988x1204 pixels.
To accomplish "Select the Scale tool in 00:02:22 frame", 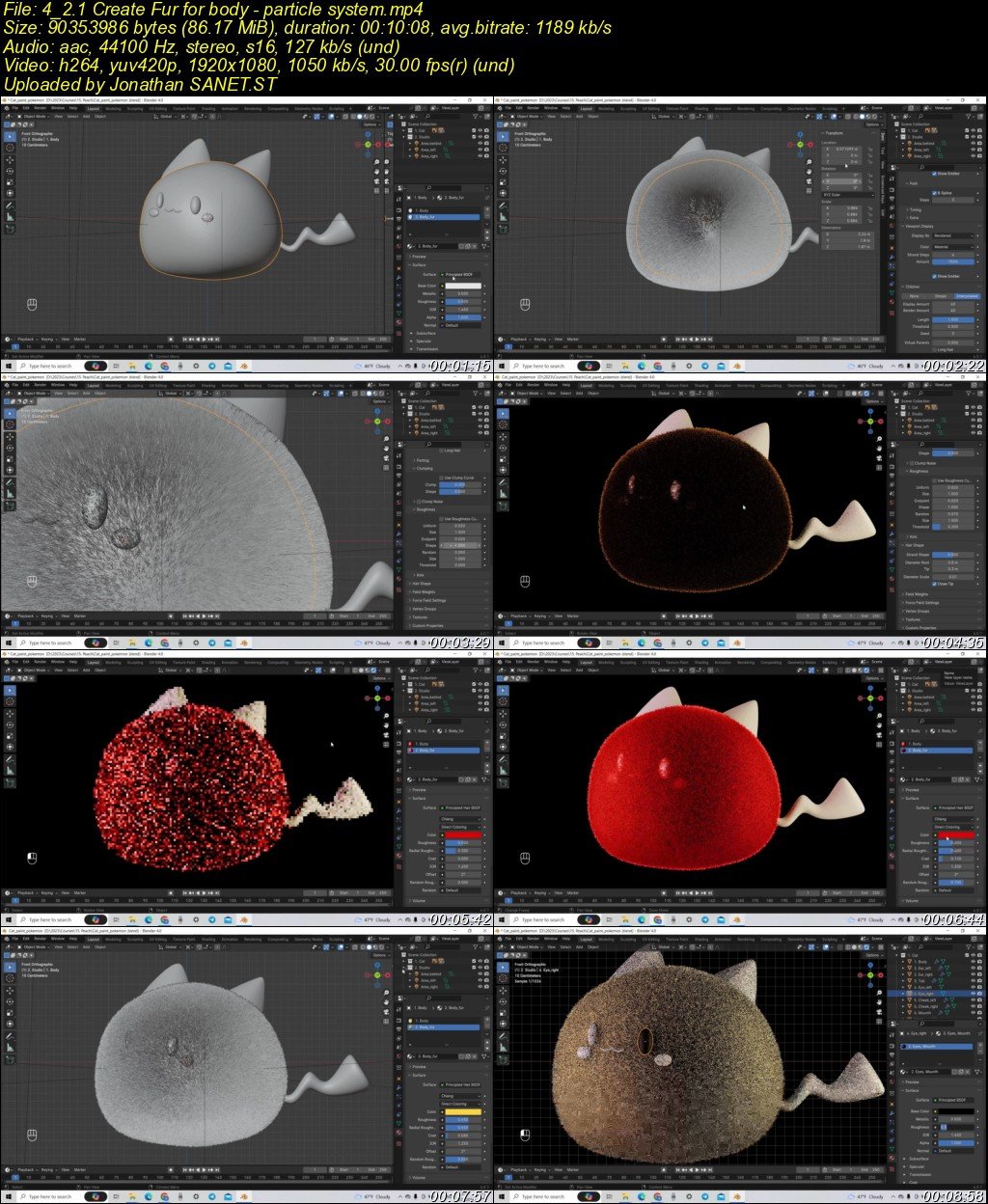I will tap(503, 182).
